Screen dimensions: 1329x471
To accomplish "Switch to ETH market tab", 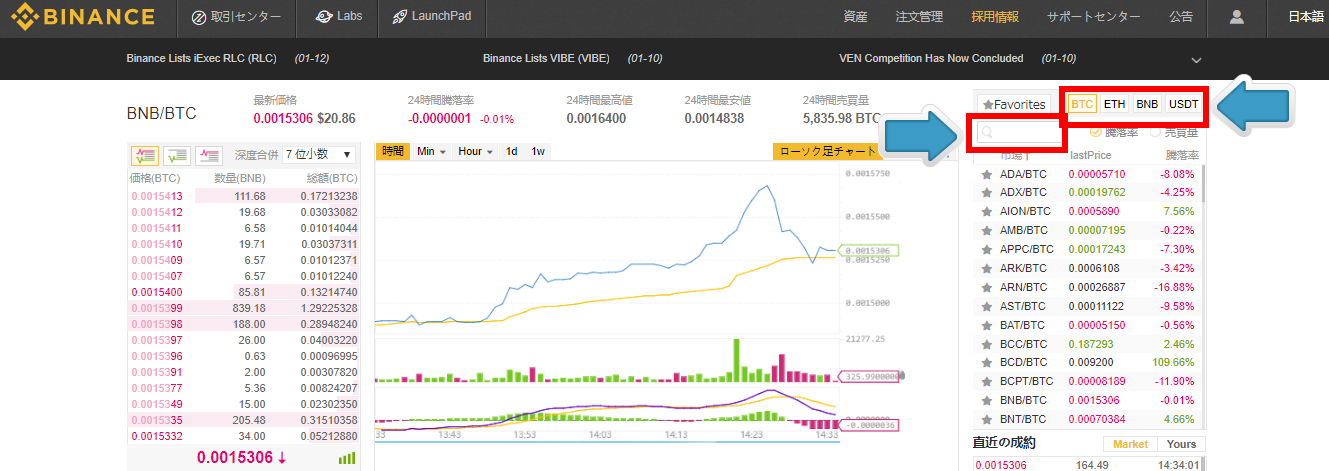I will coord(1115,103).
